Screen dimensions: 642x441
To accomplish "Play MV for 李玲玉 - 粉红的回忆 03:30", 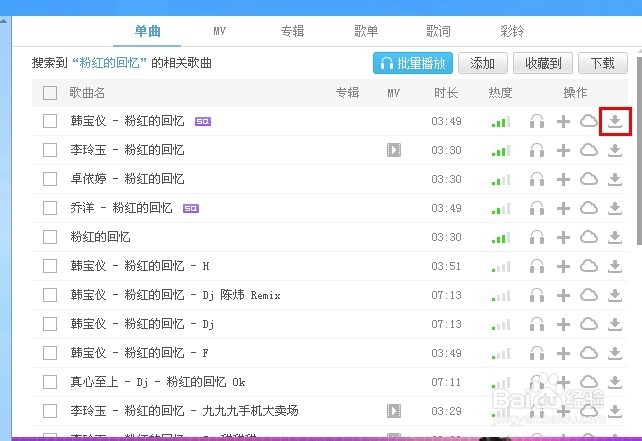I will point(394,150).
